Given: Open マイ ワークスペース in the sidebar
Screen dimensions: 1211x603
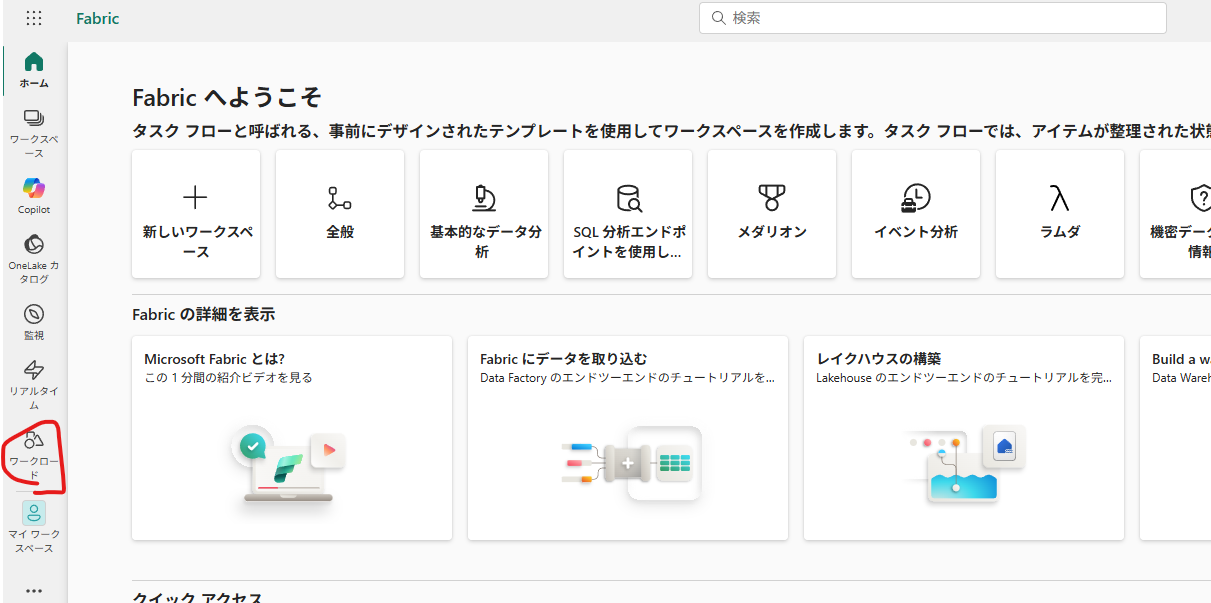Looking at the screenshot, I should [34, 527].
